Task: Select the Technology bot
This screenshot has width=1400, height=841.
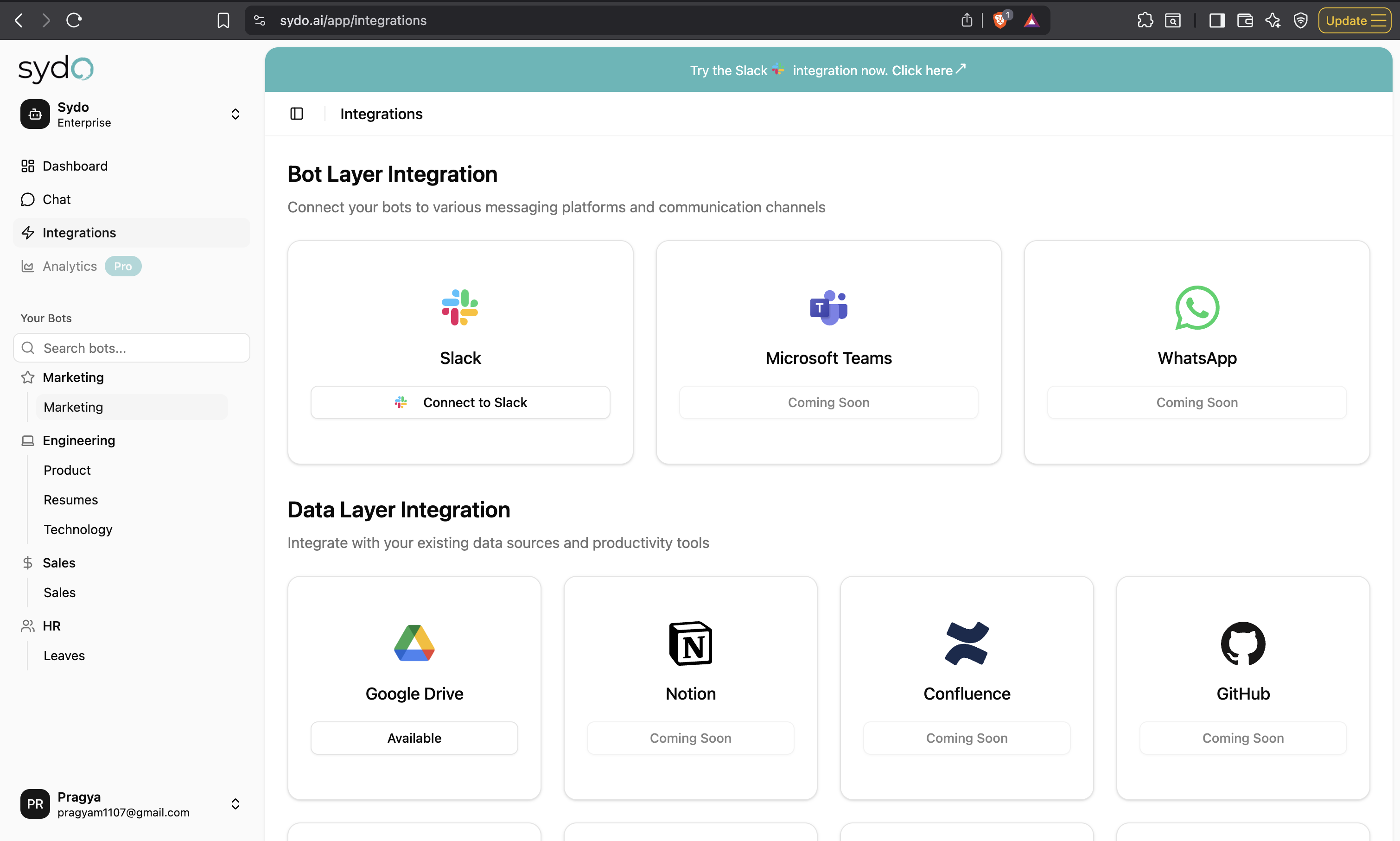Action: pos(132,529)
